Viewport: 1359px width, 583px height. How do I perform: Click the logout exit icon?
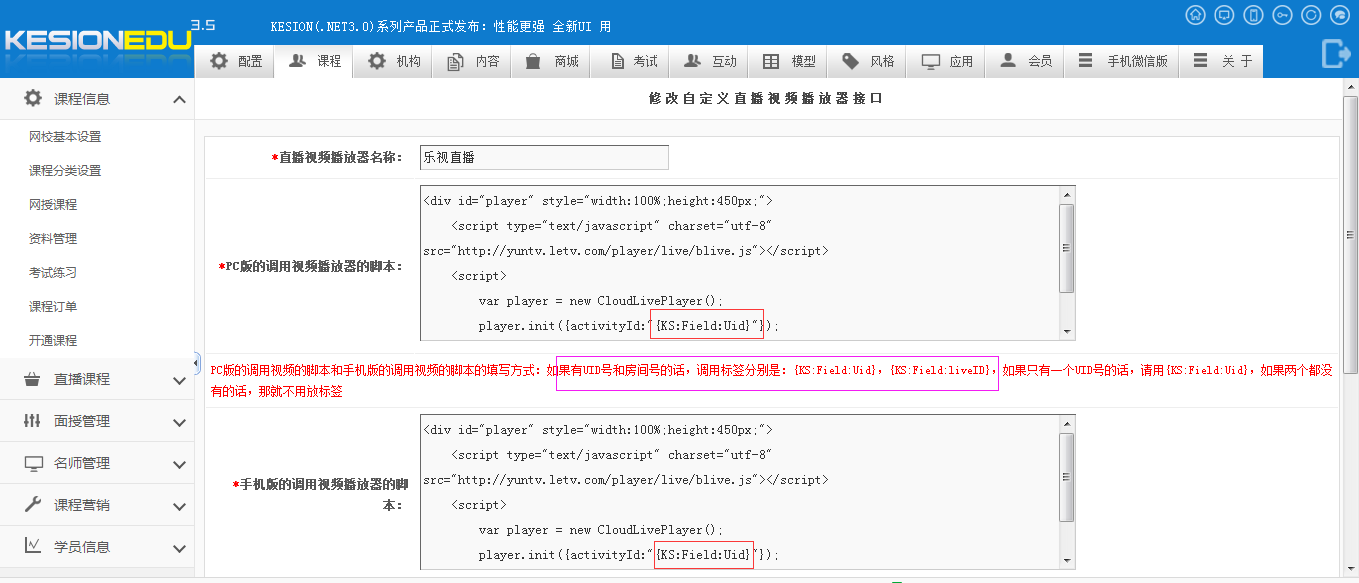[x=1335, y=53]
